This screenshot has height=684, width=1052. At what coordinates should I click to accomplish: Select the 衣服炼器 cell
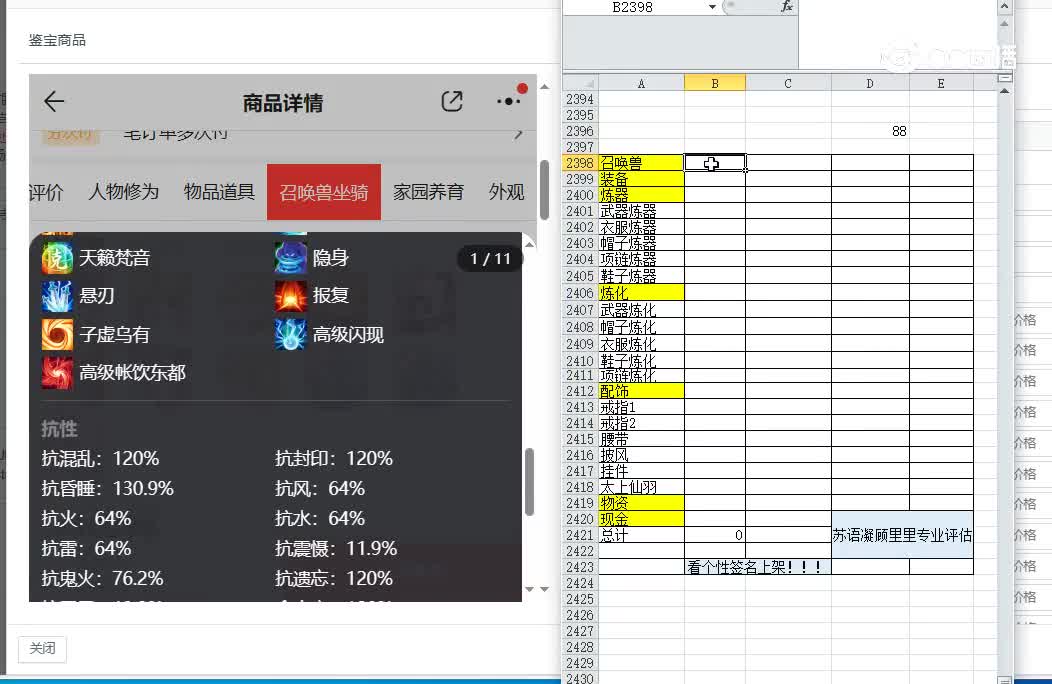pos(641,227)
